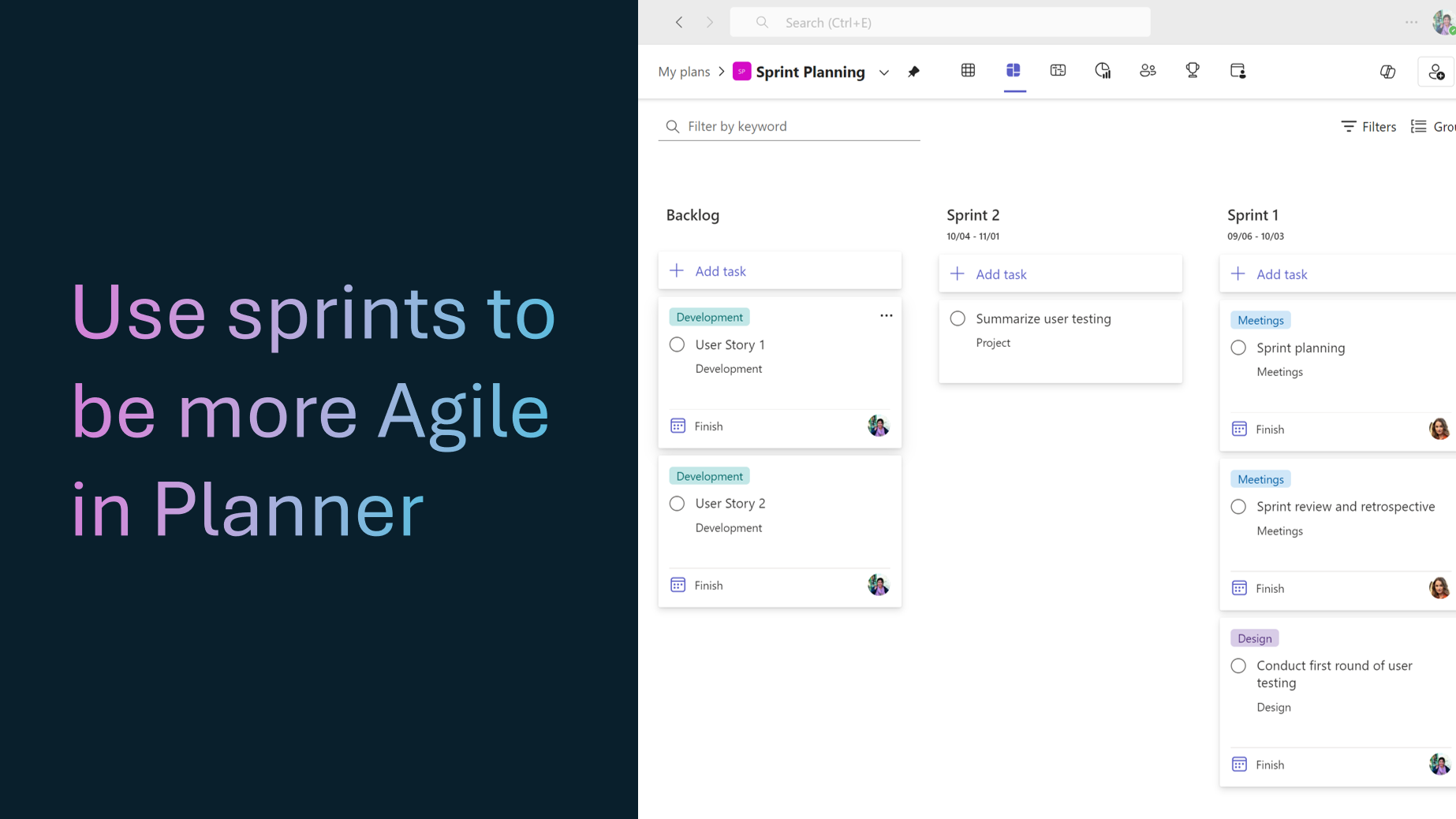The height and width of the screenshot is (819, 1456).
Task: Expand the Sprint Planning plan dropdown
Action: (883, 72)
